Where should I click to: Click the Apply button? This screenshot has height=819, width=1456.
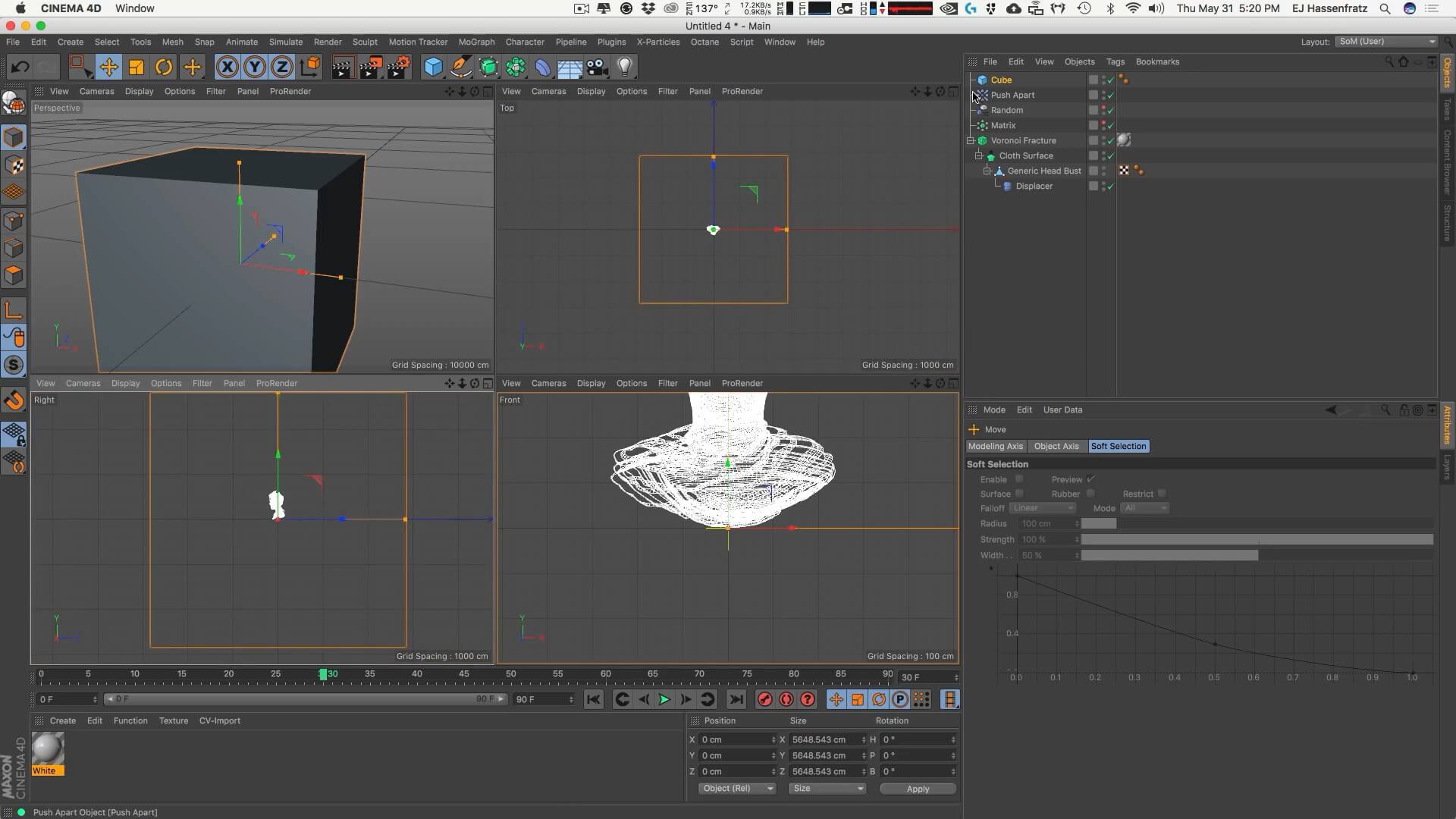(x=918, y=789)
